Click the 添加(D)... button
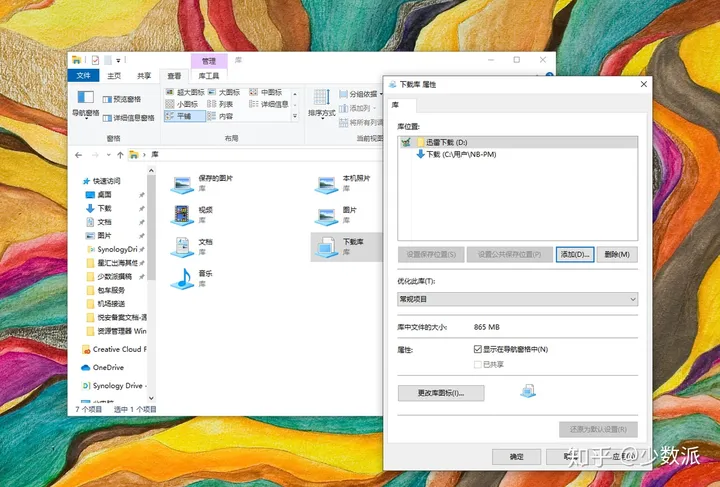Screen dimensions: 720x487 point(575,255)
